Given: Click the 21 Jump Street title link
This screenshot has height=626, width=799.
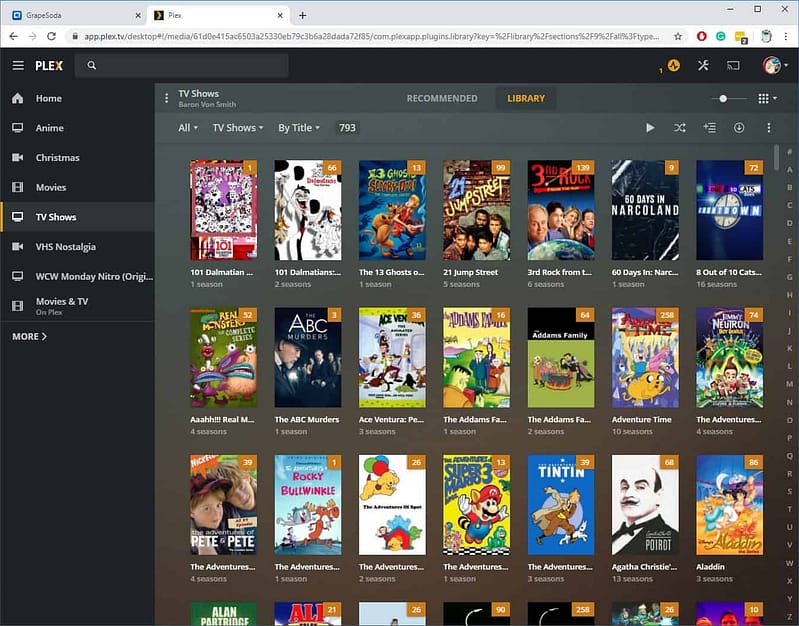Looking at the screenshot, I should pyautogui.click(x=470, y=272).
